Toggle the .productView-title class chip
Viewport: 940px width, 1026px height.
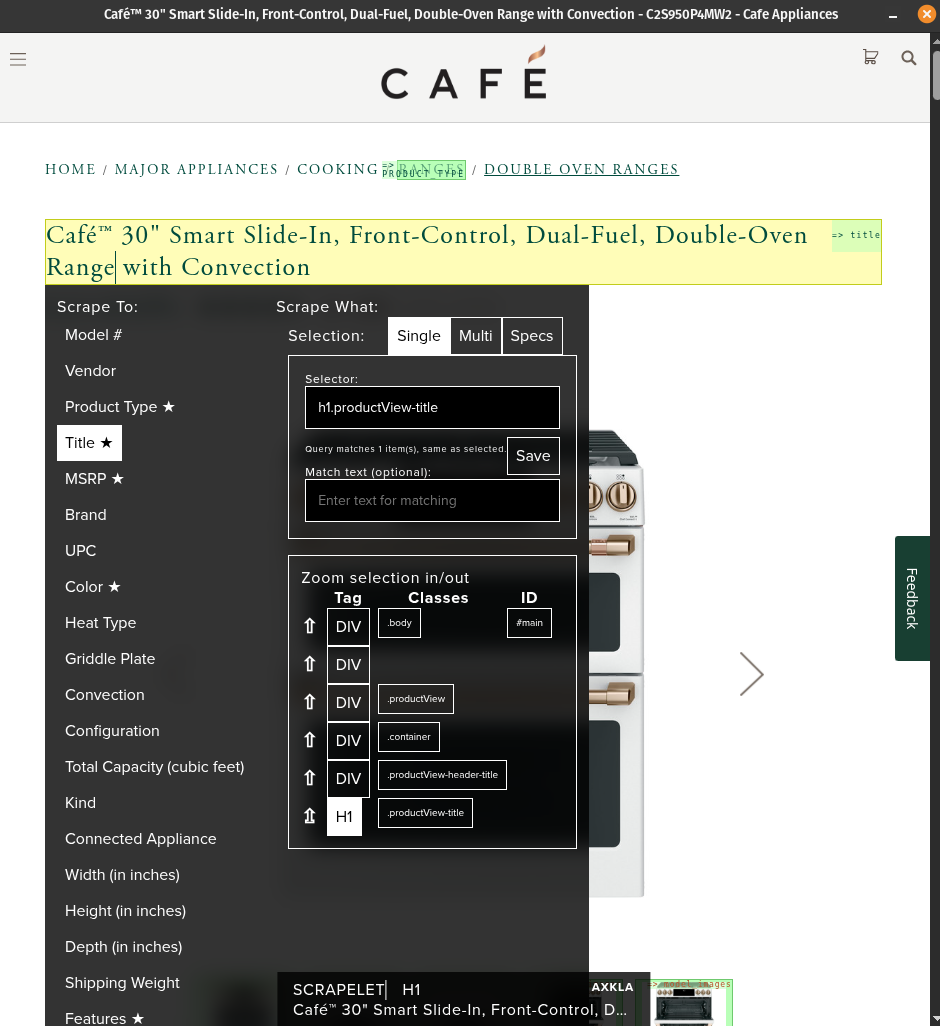[x=425, y=813]
